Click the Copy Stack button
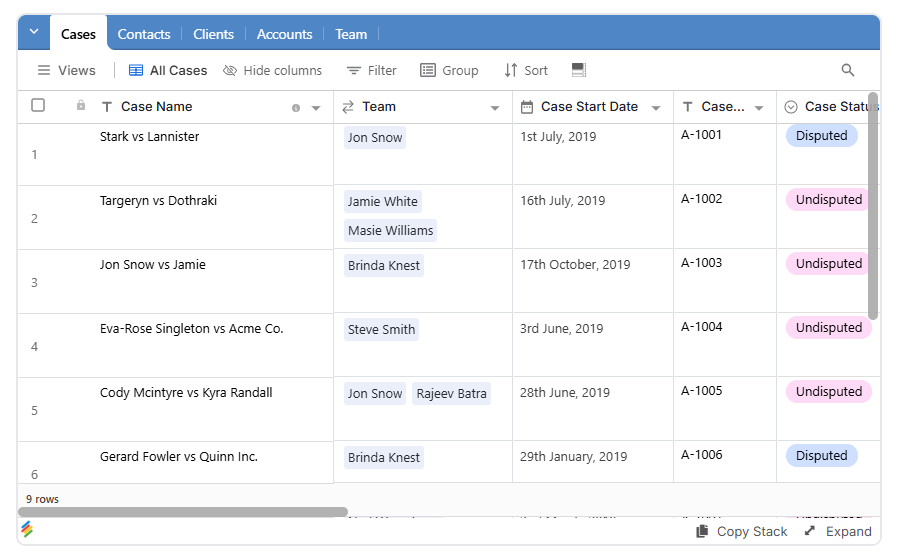Screen dimensions: 902x560 pyautogui.click(x=742, y=531)
